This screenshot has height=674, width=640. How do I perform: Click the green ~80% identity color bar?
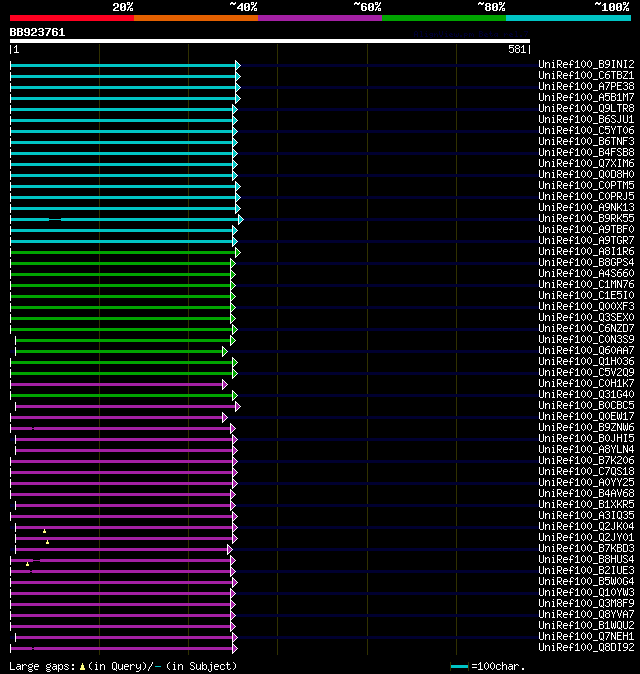click(x=444, y=18)
